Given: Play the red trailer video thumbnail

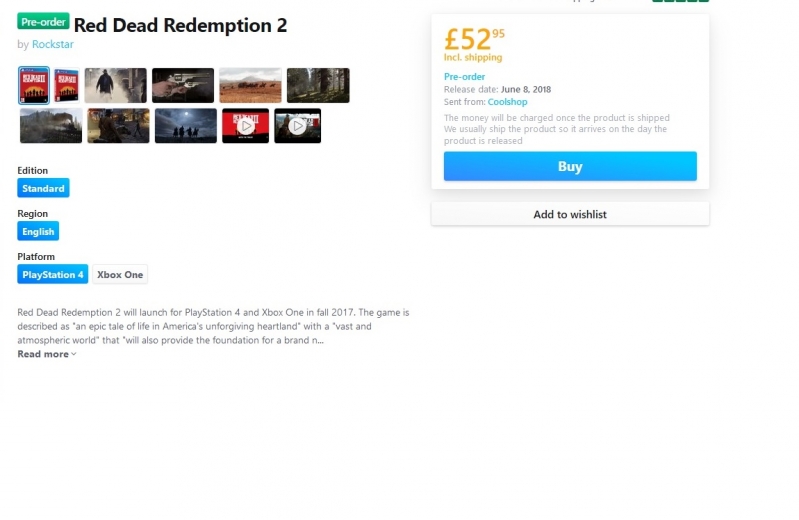Looking at the screenshot, I should click(x=246, y=125).
